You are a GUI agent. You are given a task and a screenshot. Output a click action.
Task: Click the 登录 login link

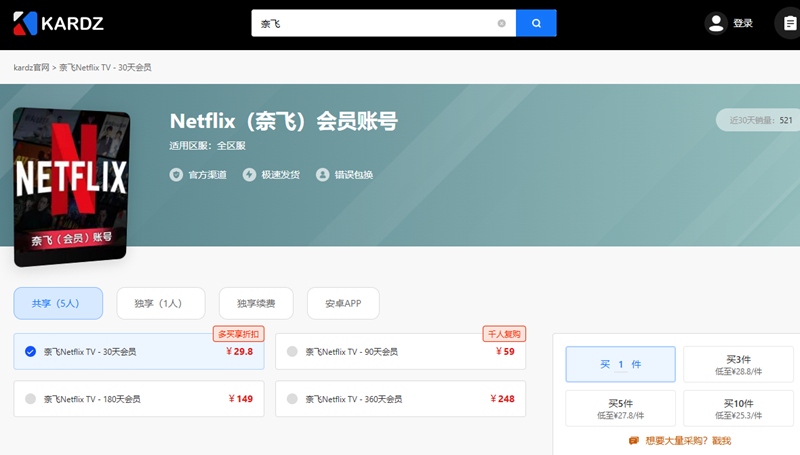click(743, 23)
